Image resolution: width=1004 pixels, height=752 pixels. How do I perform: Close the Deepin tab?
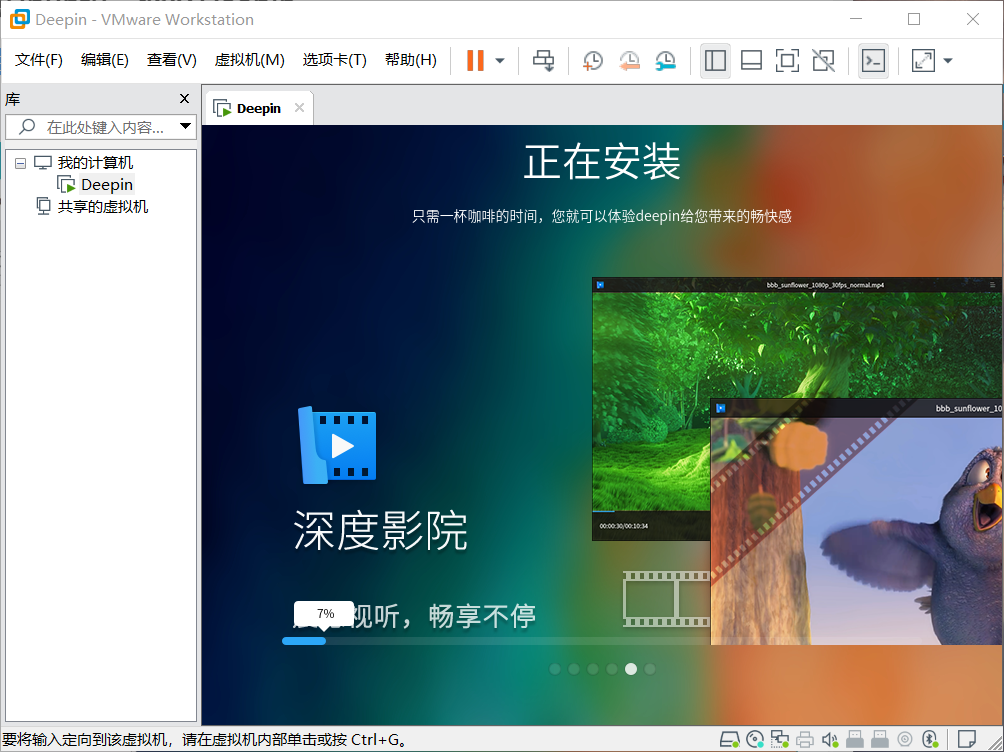tap(299, 108)
